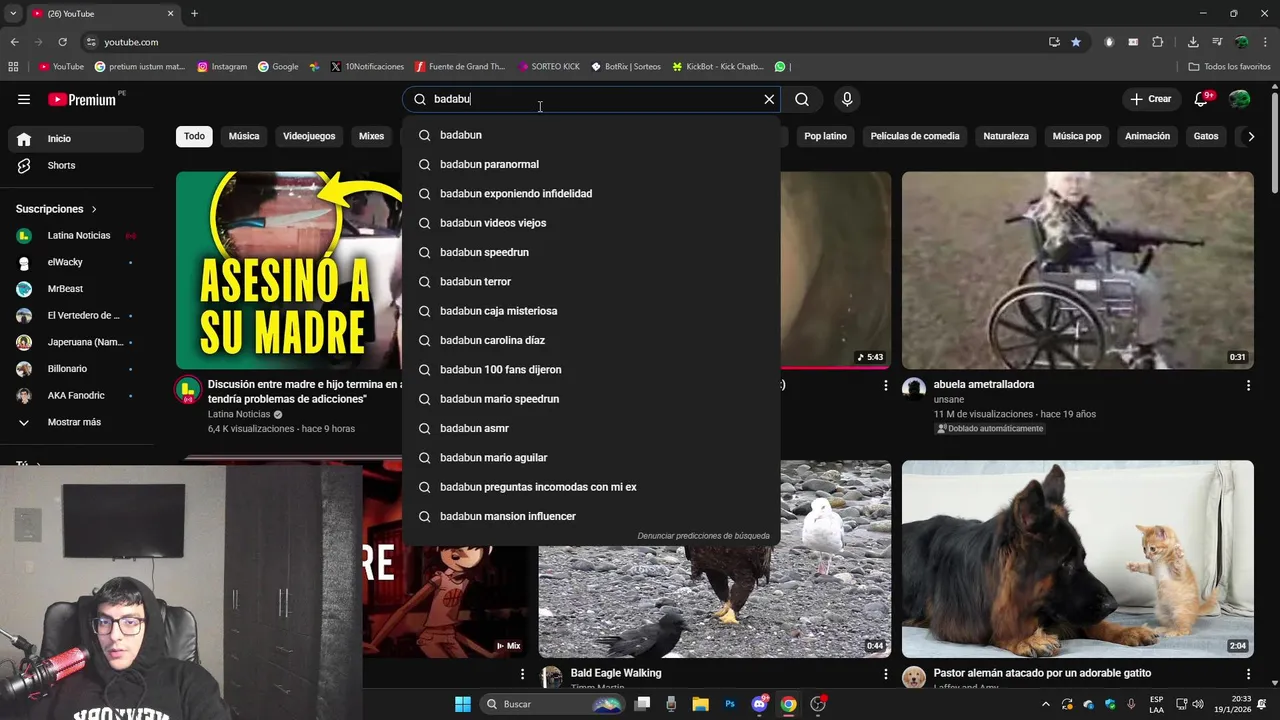
Task: Select the Naturaleza filter chip
Action: tap(1006, 136)
